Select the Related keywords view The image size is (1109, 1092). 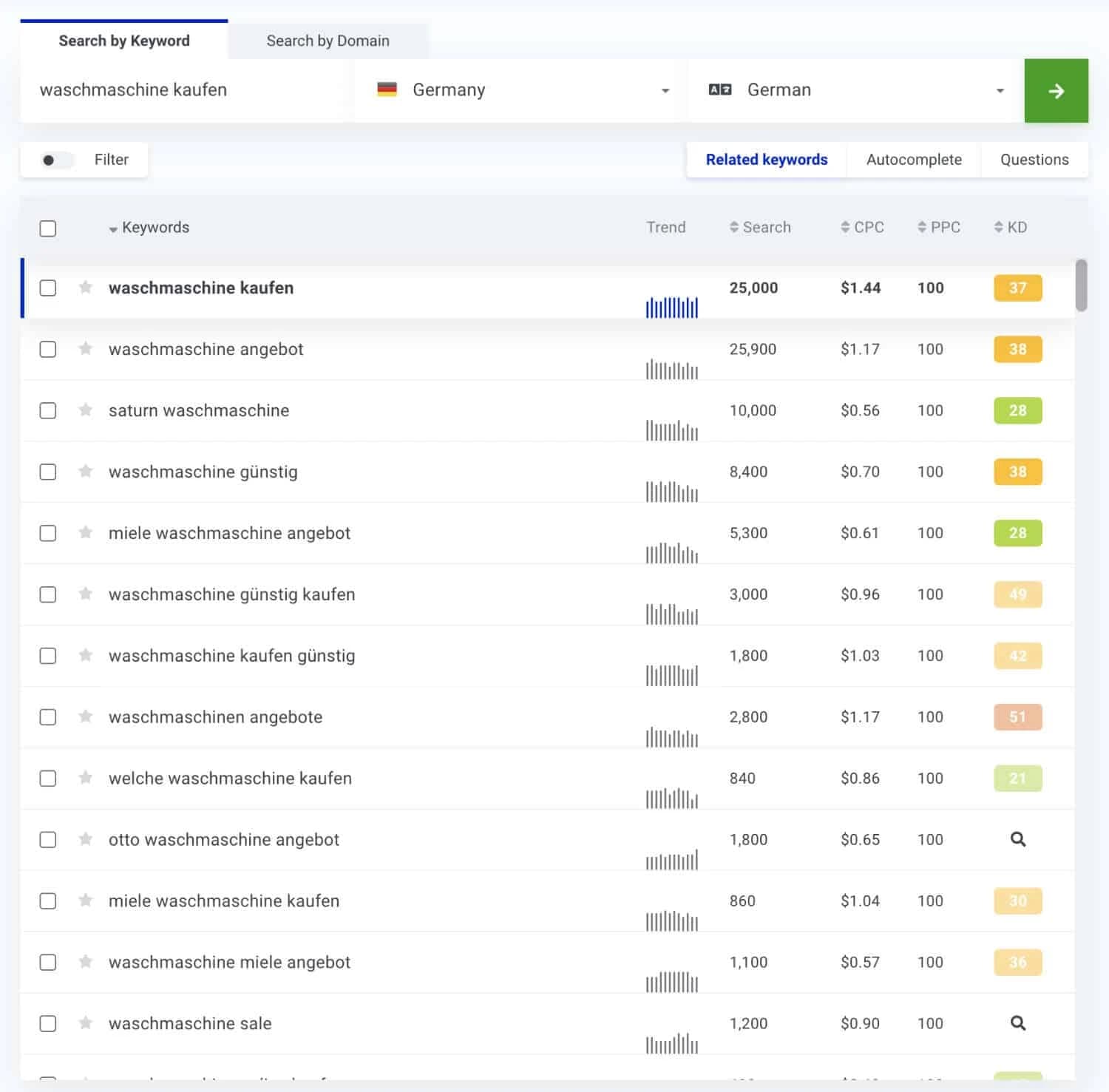[x=766, y=159]
